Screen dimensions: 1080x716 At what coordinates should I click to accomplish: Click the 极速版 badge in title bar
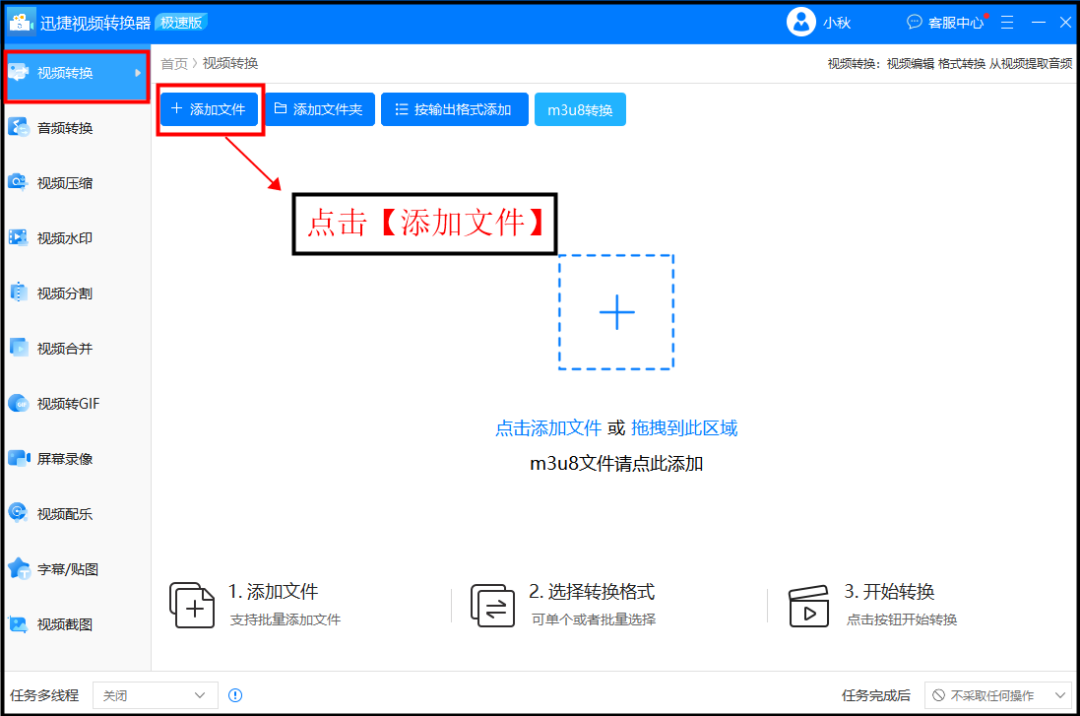182,23
